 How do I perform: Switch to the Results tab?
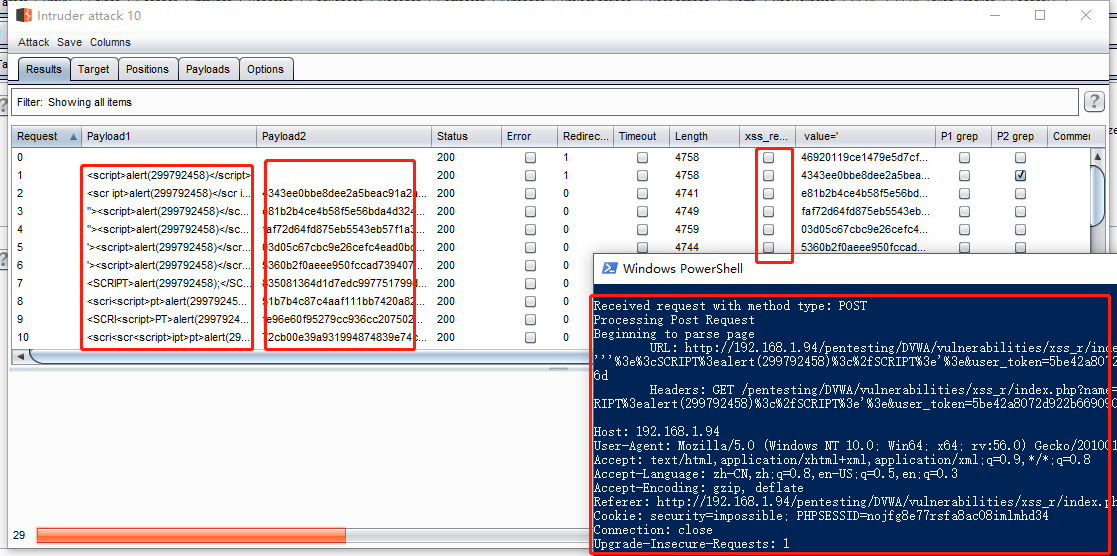tap(44, 69)
